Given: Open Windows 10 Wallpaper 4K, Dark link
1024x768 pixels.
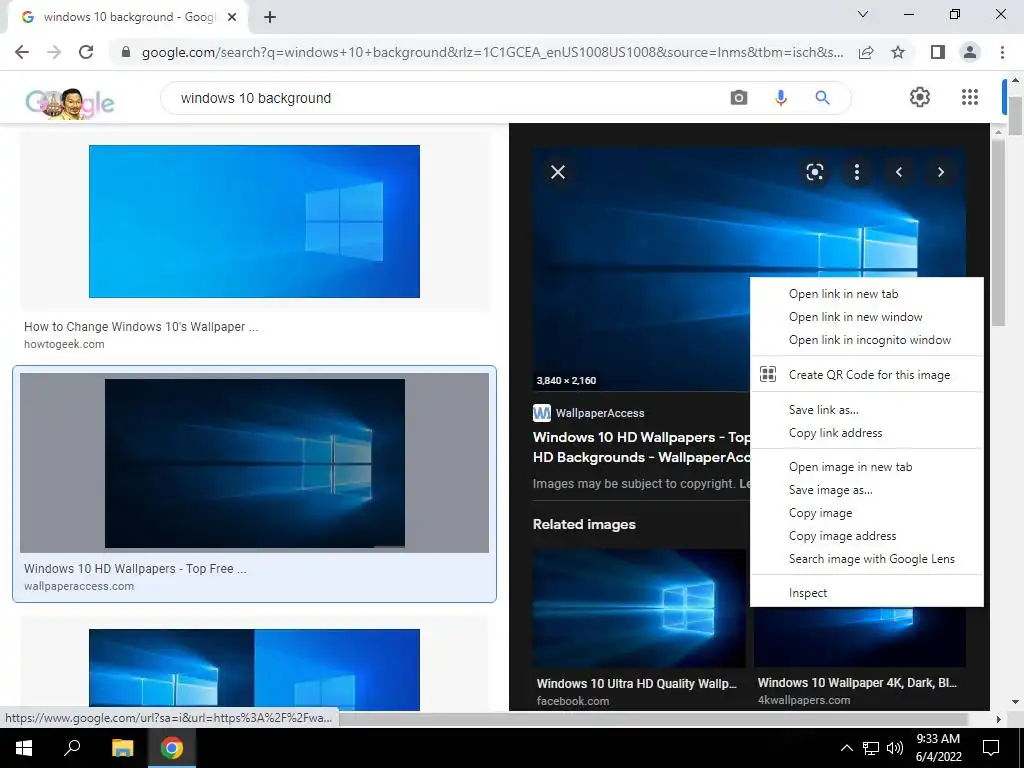Looking at the screenshot, I should coord(857,682).
